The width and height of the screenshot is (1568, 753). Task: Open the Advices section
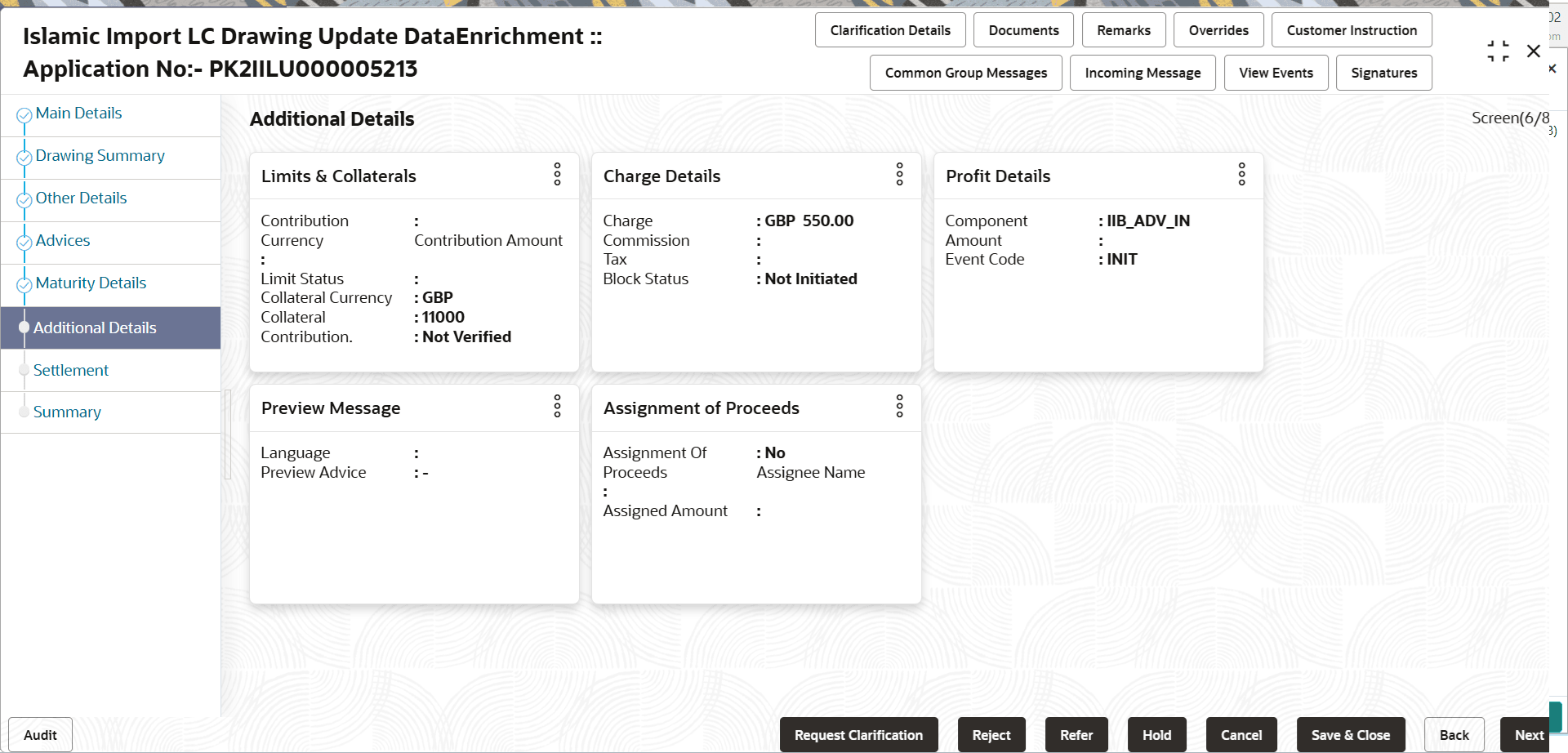(x=63, y=240)
